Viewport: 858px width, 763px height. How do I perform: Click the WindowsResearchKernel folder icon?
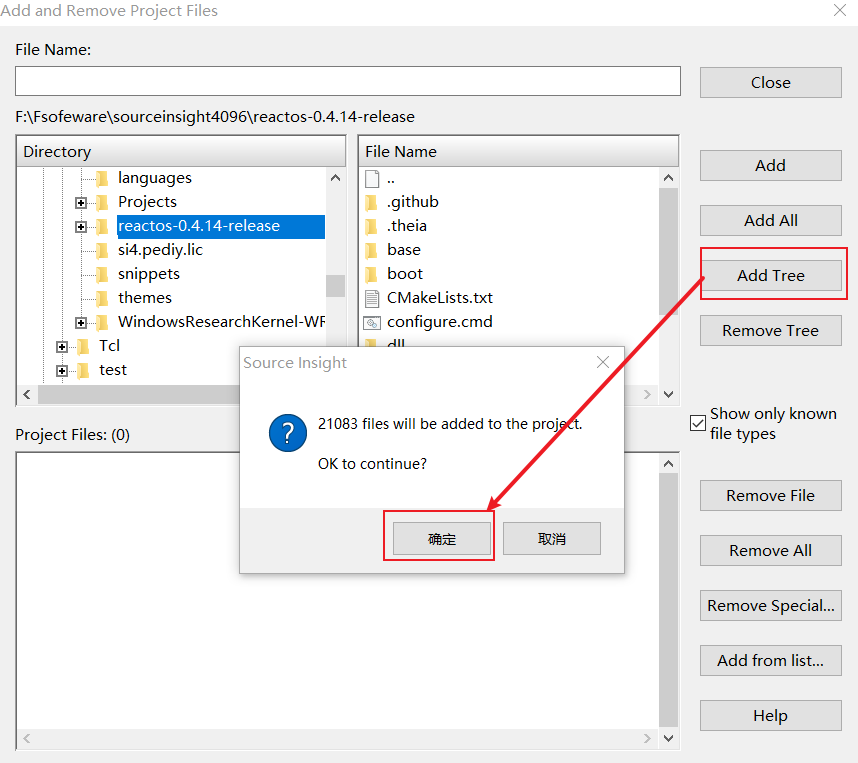102,322
